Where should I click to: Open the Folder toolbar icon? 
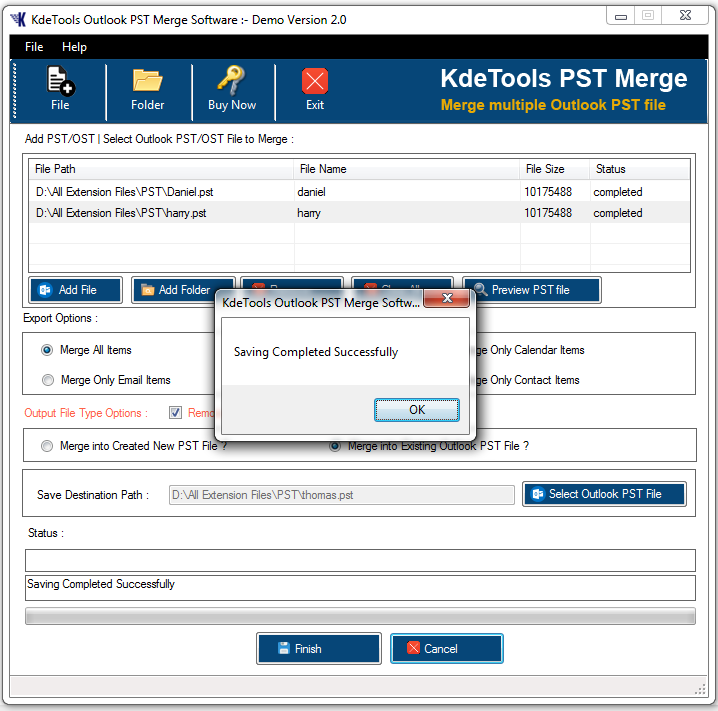coord(147,80)
